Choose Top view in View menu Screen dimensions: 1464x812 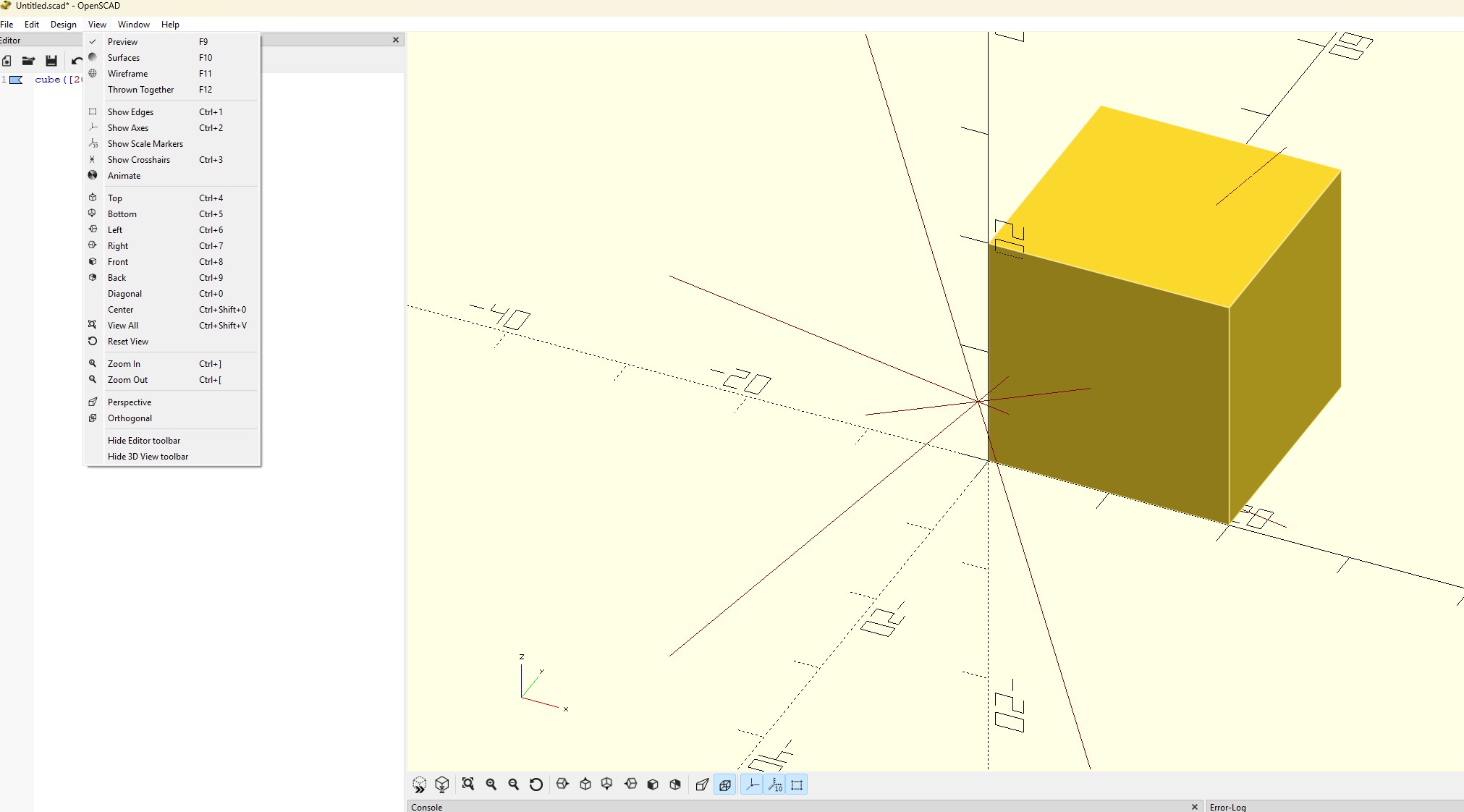coord(172,198)
